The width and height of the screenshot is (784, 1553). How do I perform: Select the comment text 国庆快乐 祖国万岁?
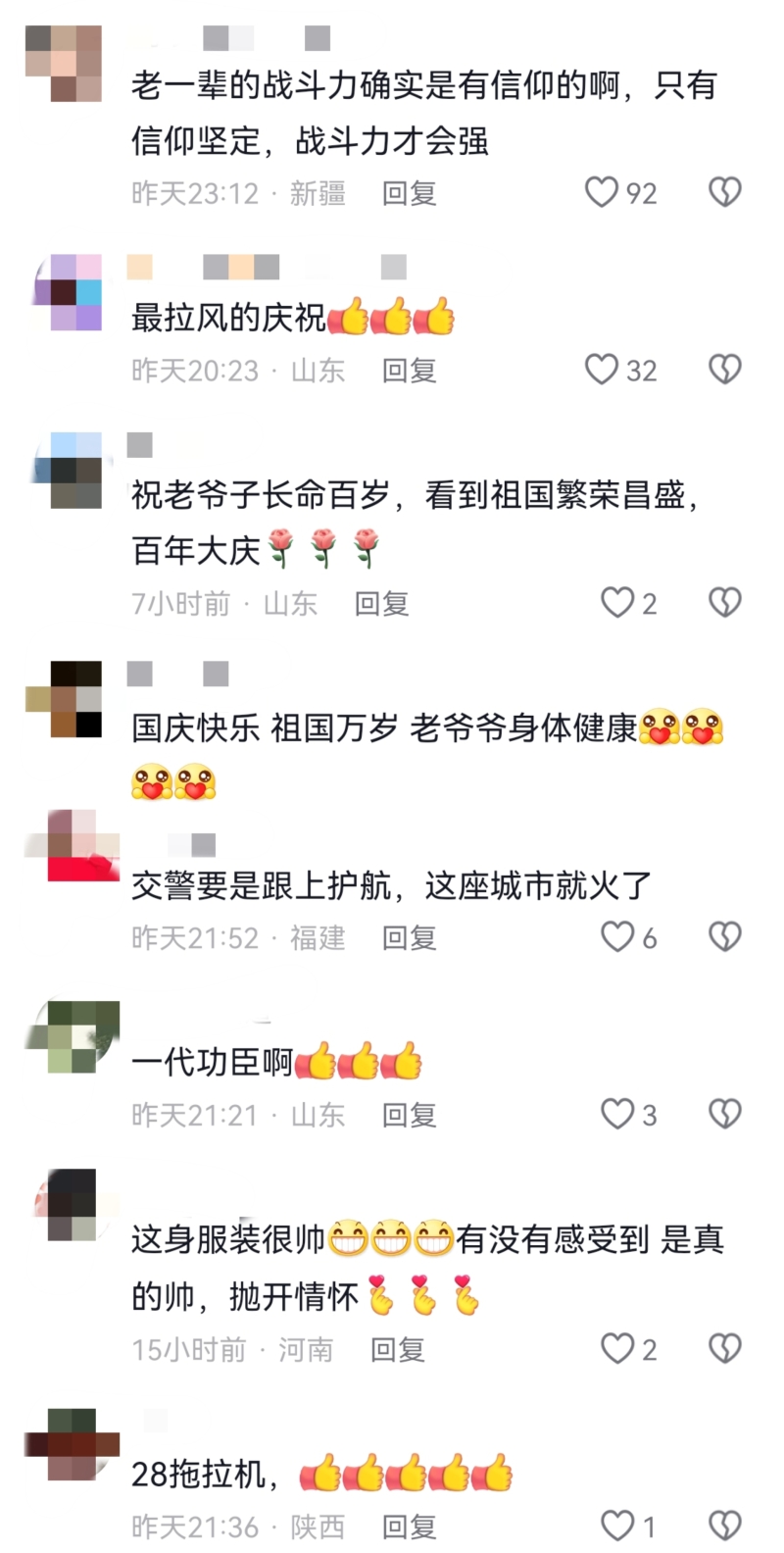(265, 728)
